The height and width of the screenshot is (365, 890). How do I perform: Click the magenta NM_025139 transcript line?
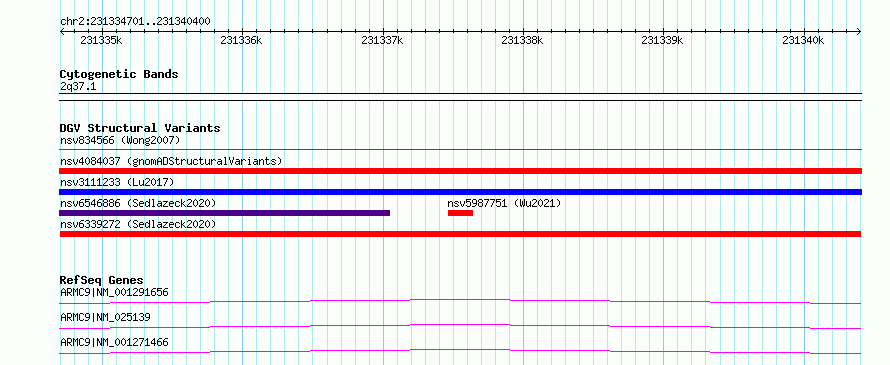point(460,326)
